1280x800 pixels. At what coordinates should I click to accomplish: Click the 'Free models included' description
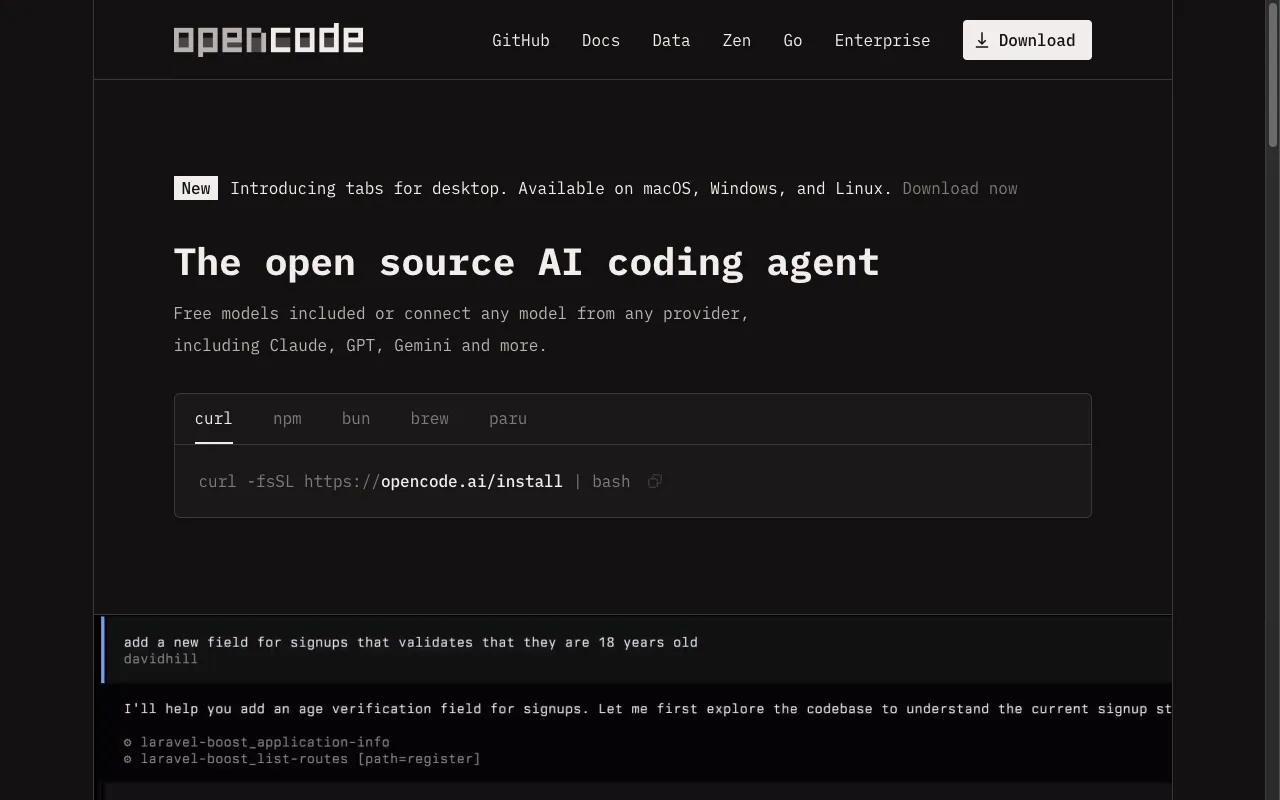461,329
